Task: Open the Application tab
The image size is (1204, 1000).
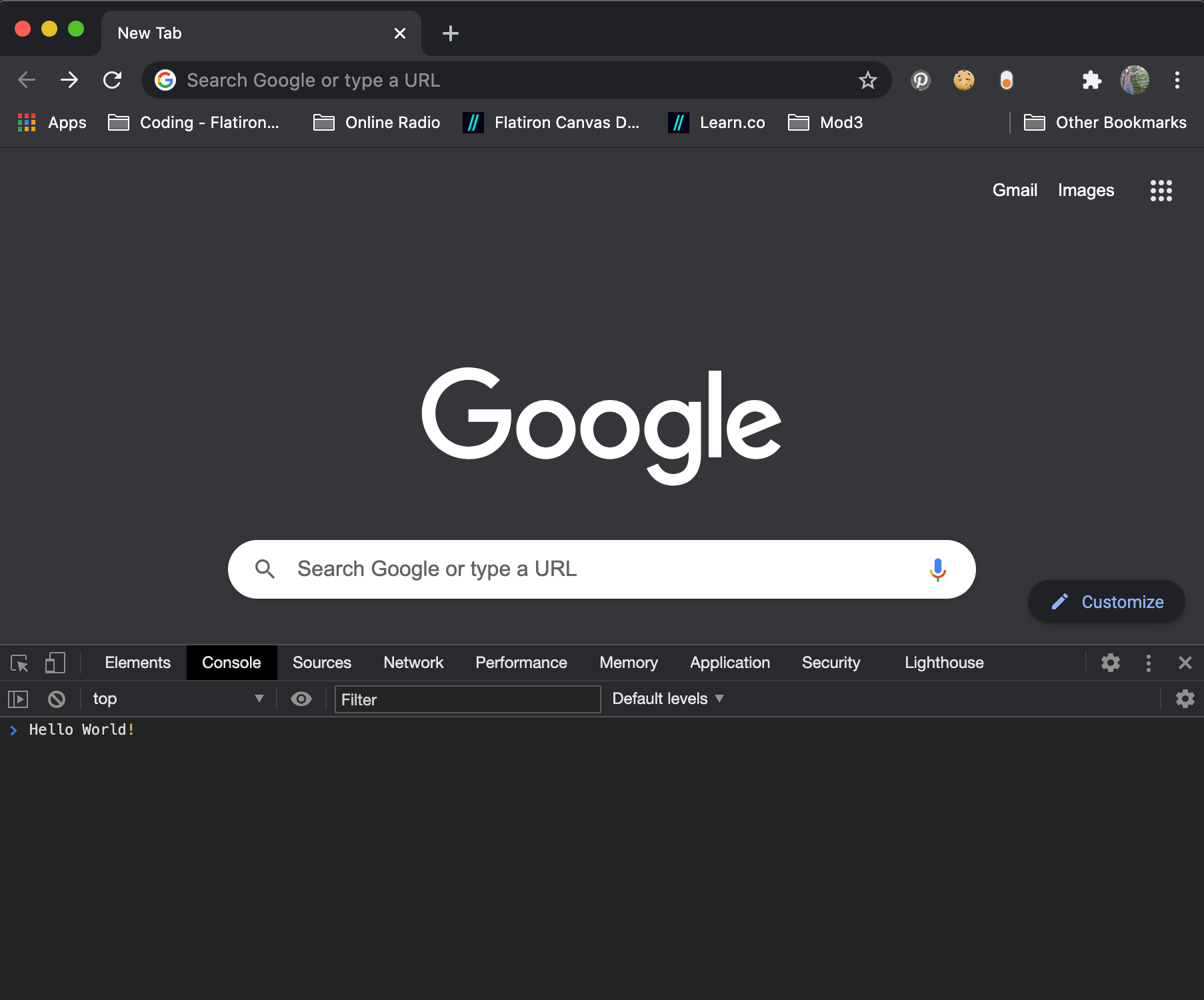Action: click(730, 663)
